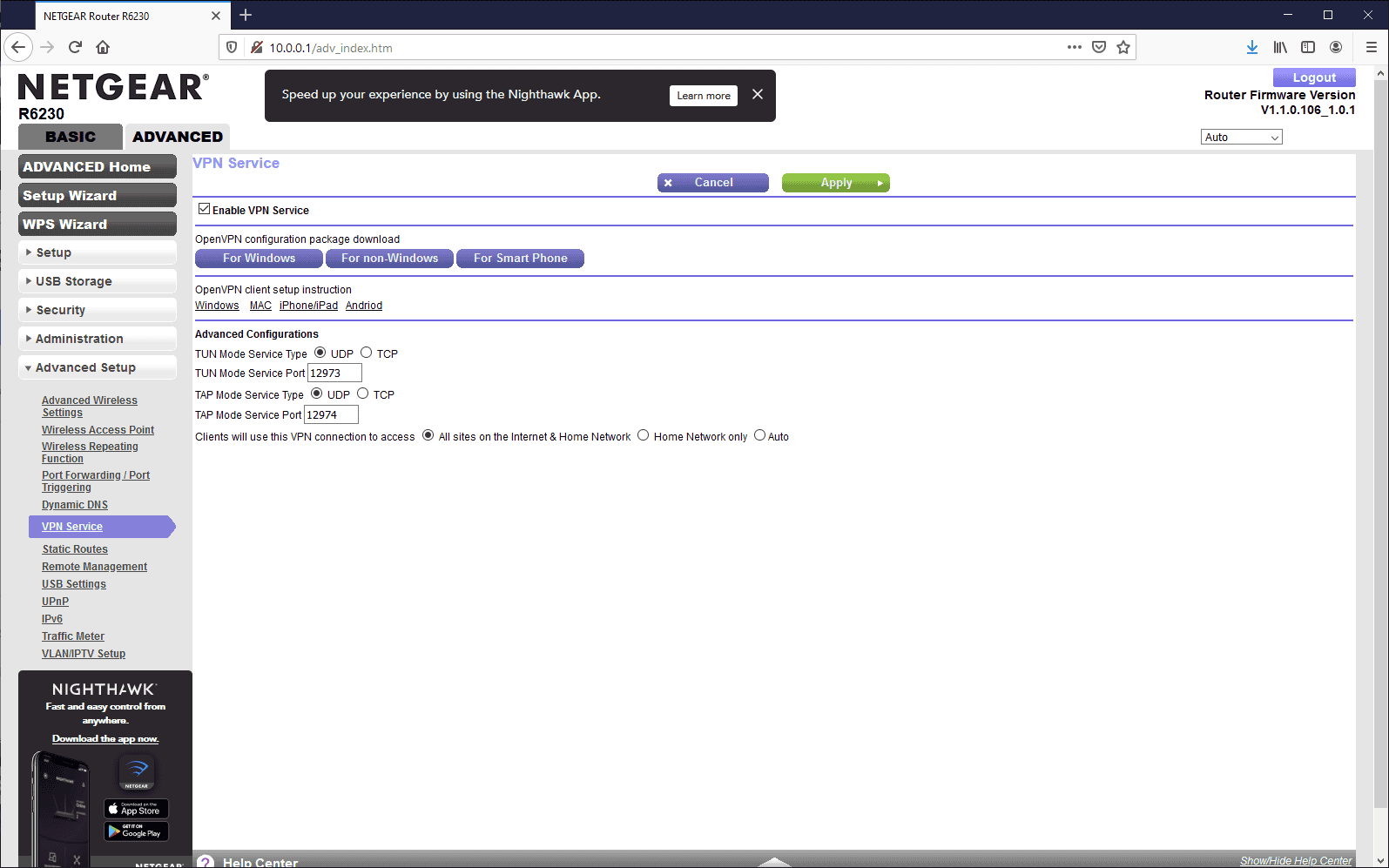Expand the USB Storage section
Image resolution: width=1389 pixels, height=868 pixels.
click(98, 281)
